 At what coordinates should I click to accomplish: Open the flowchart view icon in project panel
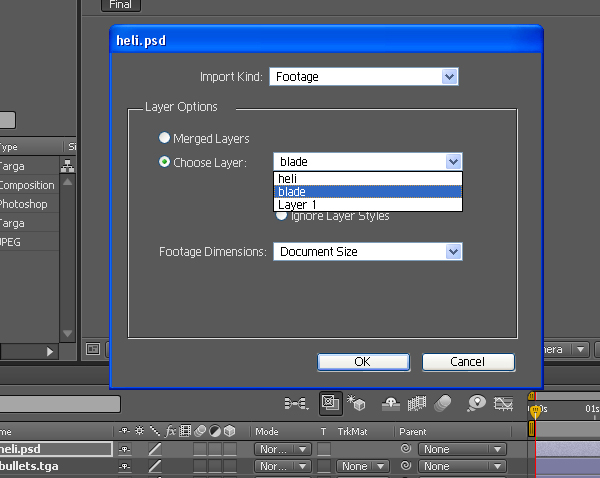pyautogui.click(x=68, y=166)
